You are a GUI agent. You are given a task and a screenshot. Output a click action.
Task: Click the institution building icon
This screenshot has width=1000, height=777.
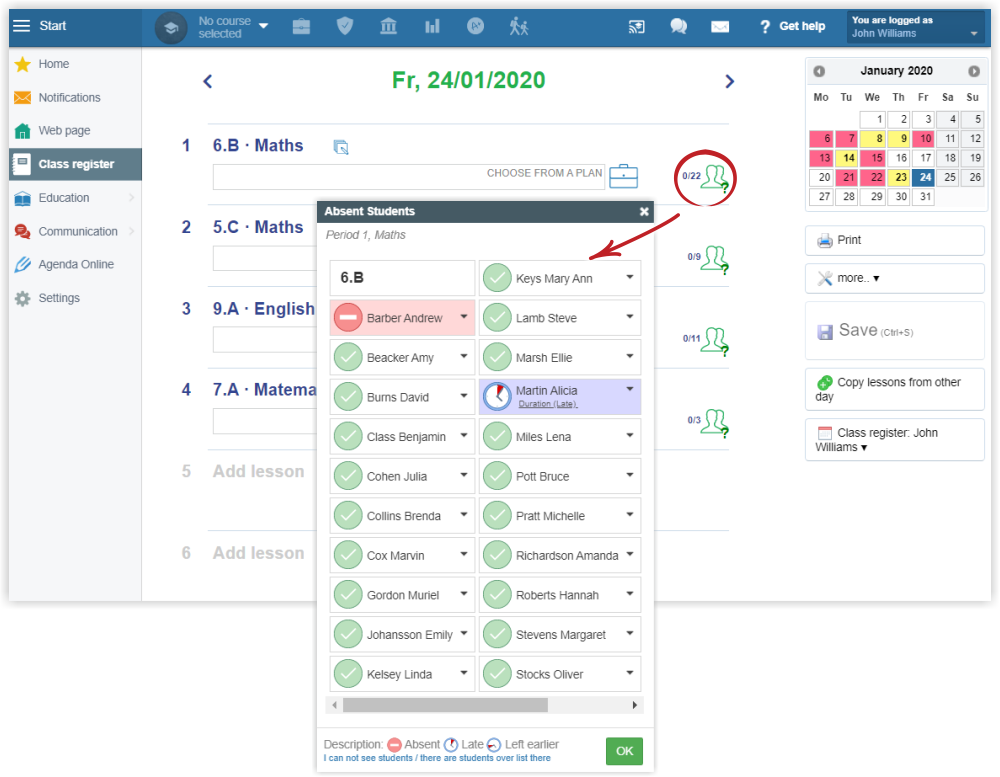pos(389,27)
